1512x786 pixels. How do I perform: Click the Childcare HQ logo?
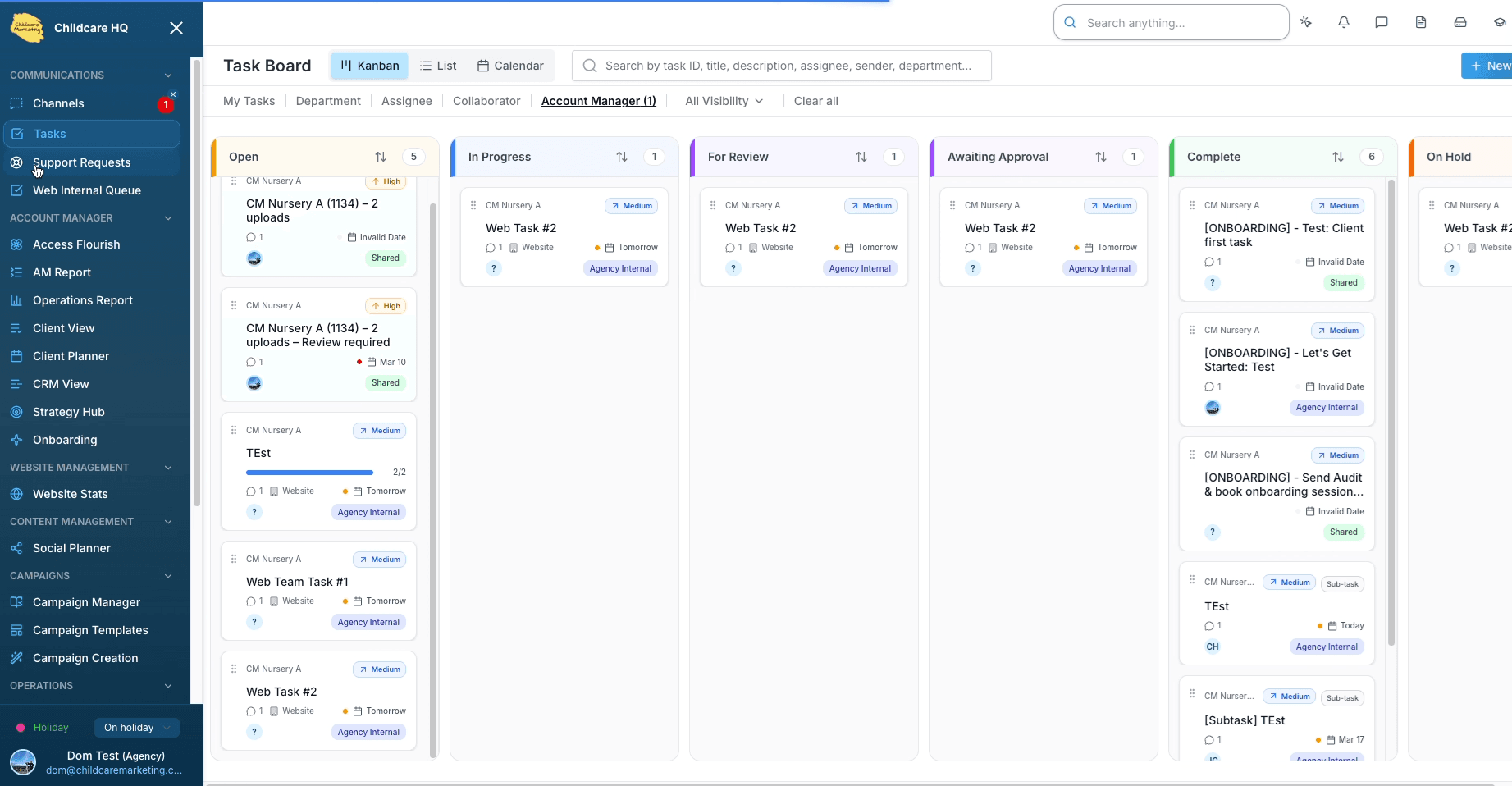point(27,28)
